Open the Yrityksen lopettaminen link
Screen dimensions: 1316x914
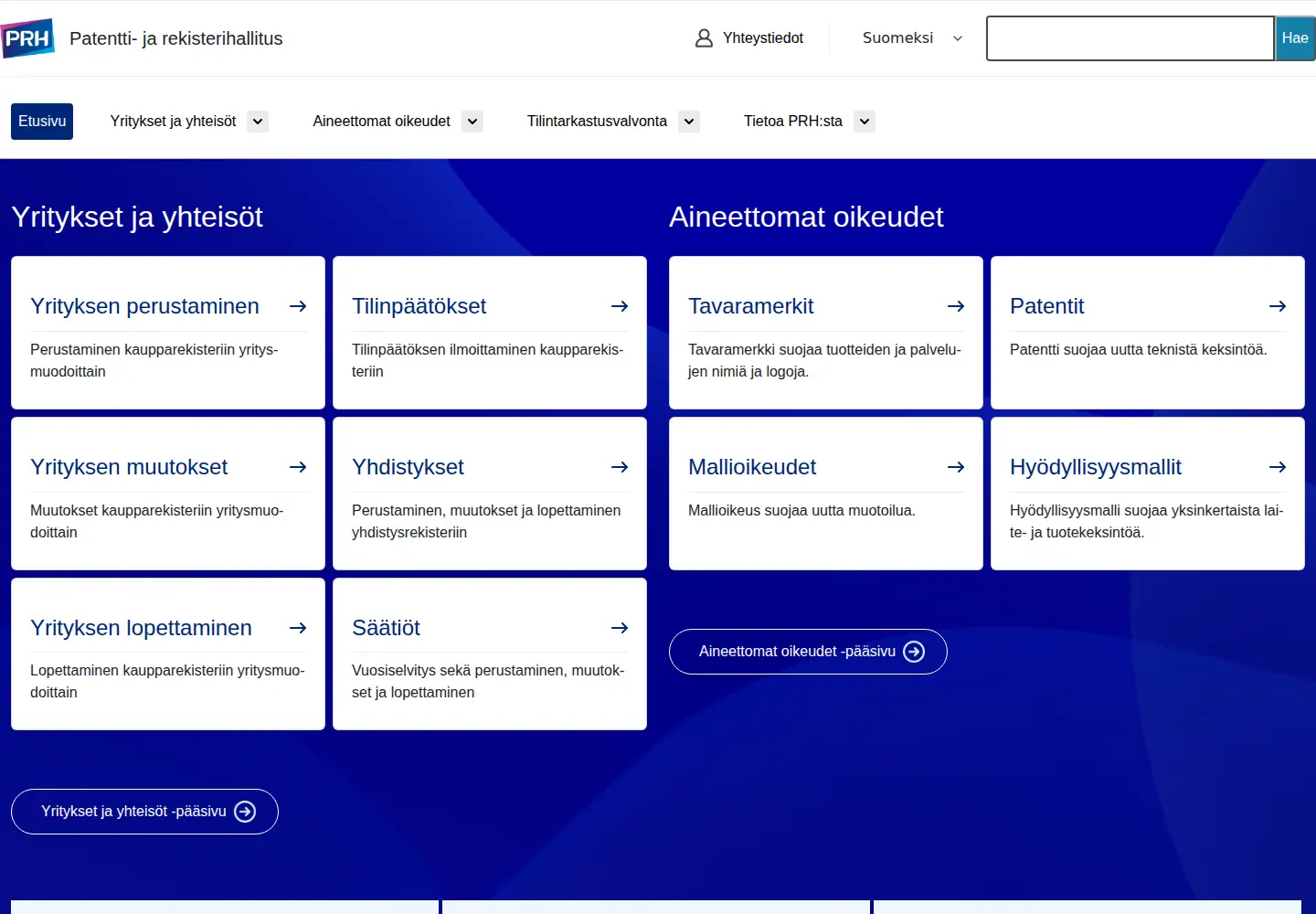141,628
